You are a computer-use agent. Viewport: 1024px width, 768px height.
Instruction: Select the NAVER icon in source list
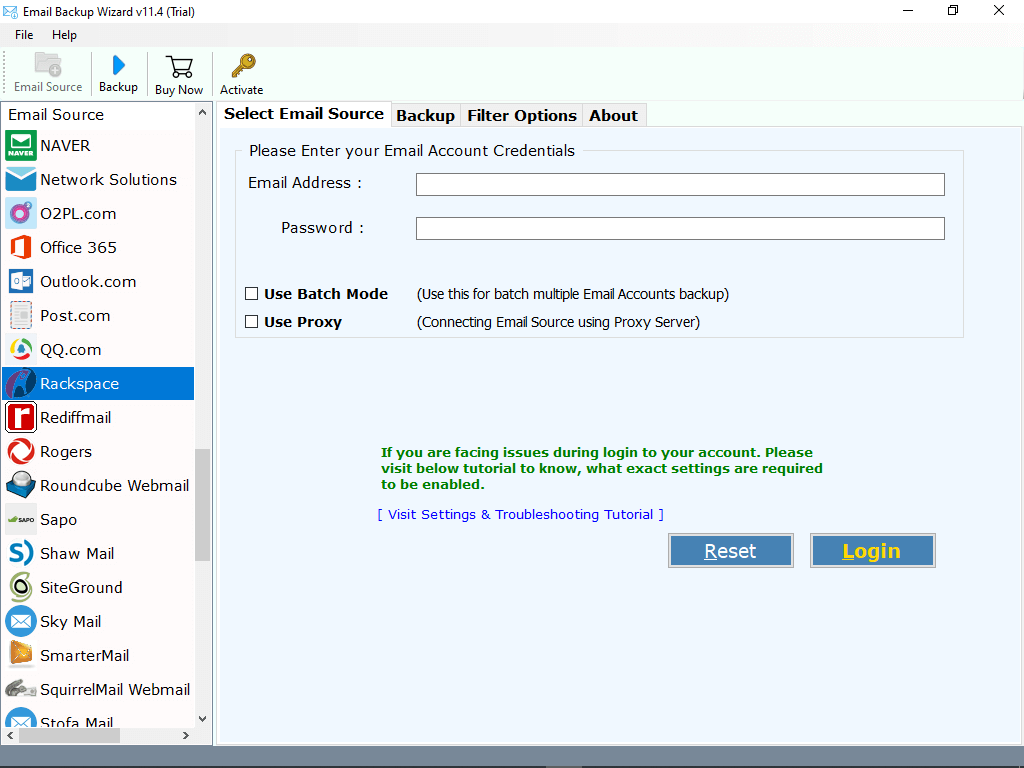point(21,146)
